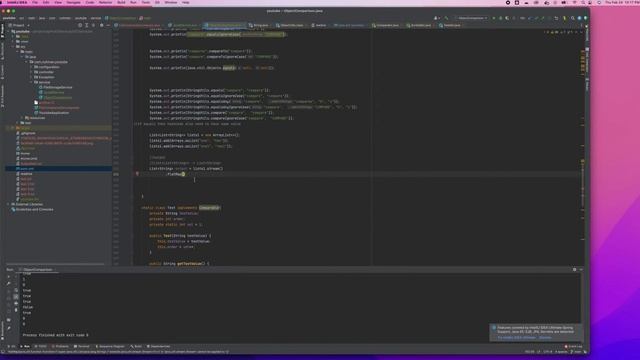Click the Build hammer icon in the toolbar

pos(446,18)
